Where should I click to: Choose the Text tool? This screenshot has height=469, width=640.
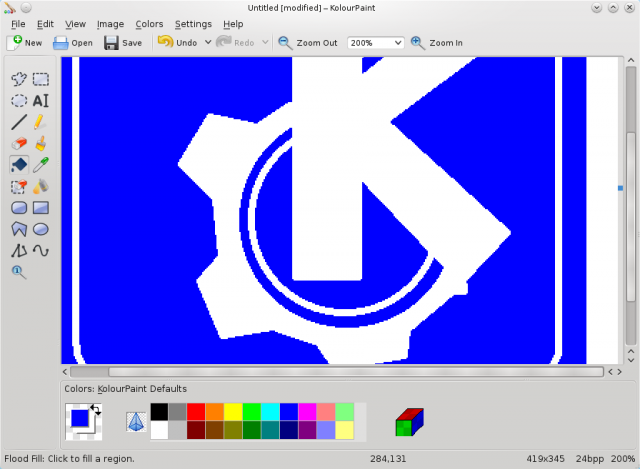point(41,100)
